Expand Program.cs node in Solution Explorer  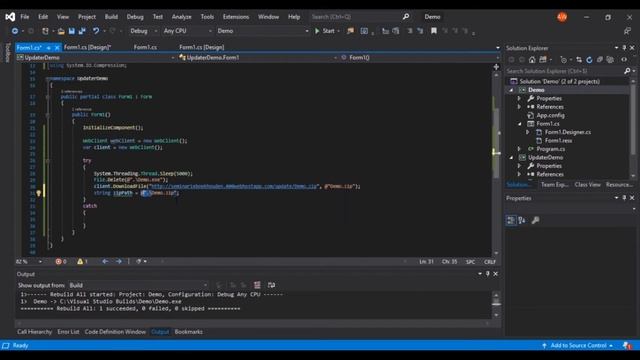519,149
